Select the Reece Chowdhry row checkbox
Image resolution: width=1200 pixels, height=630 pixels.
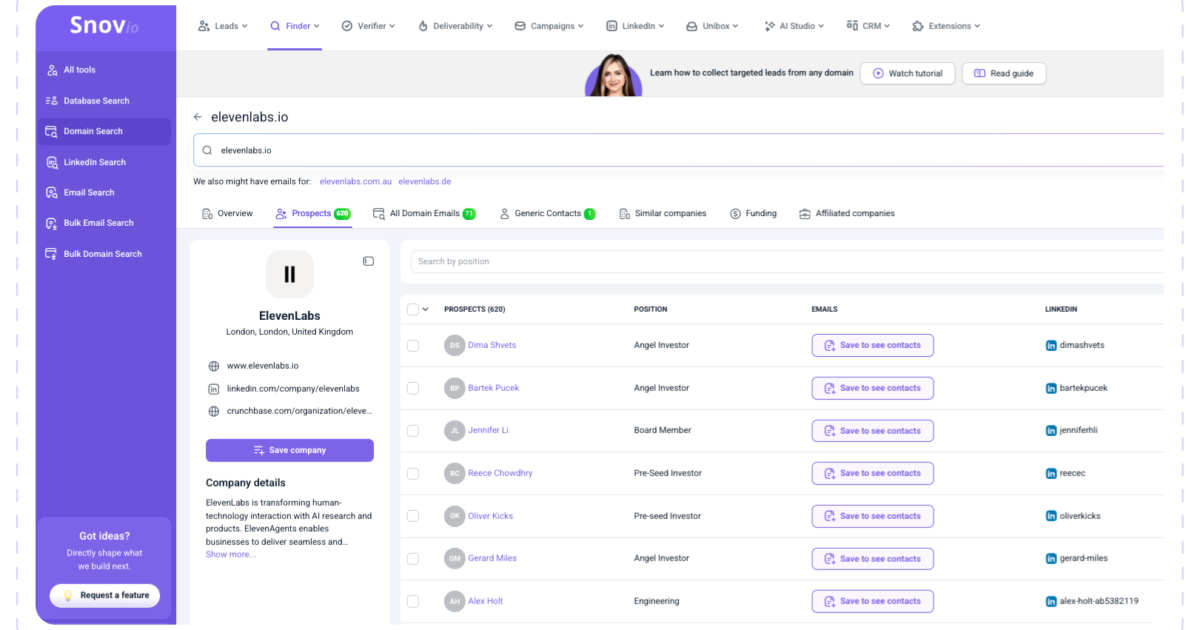(x=413, y=473)
